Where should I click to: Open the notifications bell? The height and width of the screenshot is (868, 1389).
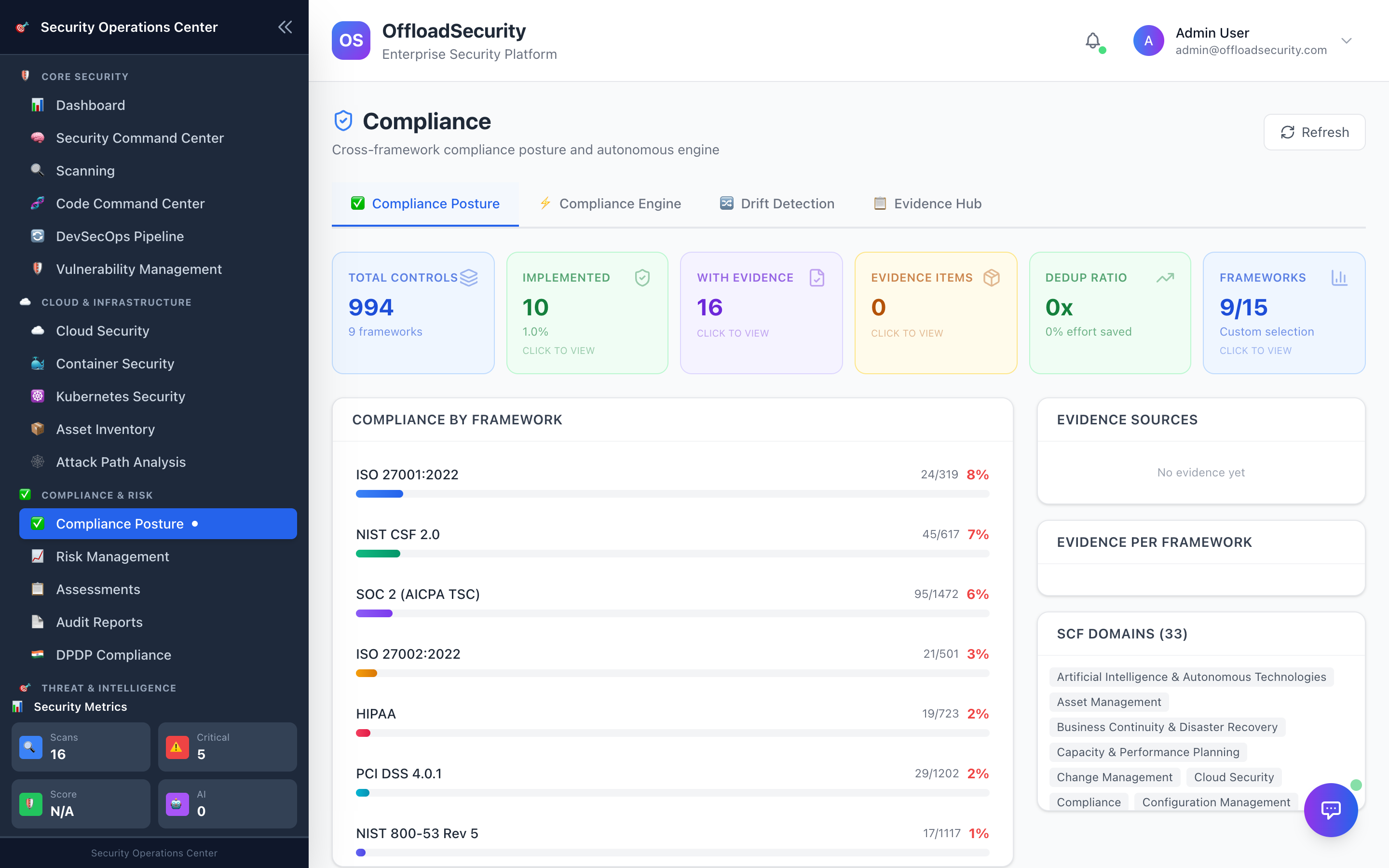tap(1093, 41)
